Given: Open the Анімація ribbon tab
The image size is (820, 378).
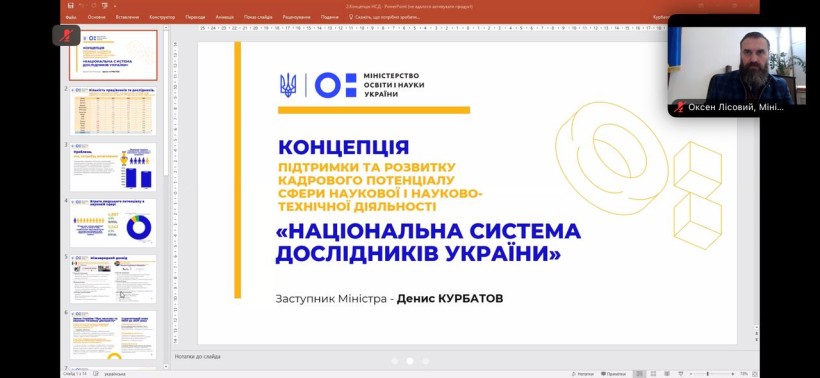Looking at the screenshot, I should point(225,17).
